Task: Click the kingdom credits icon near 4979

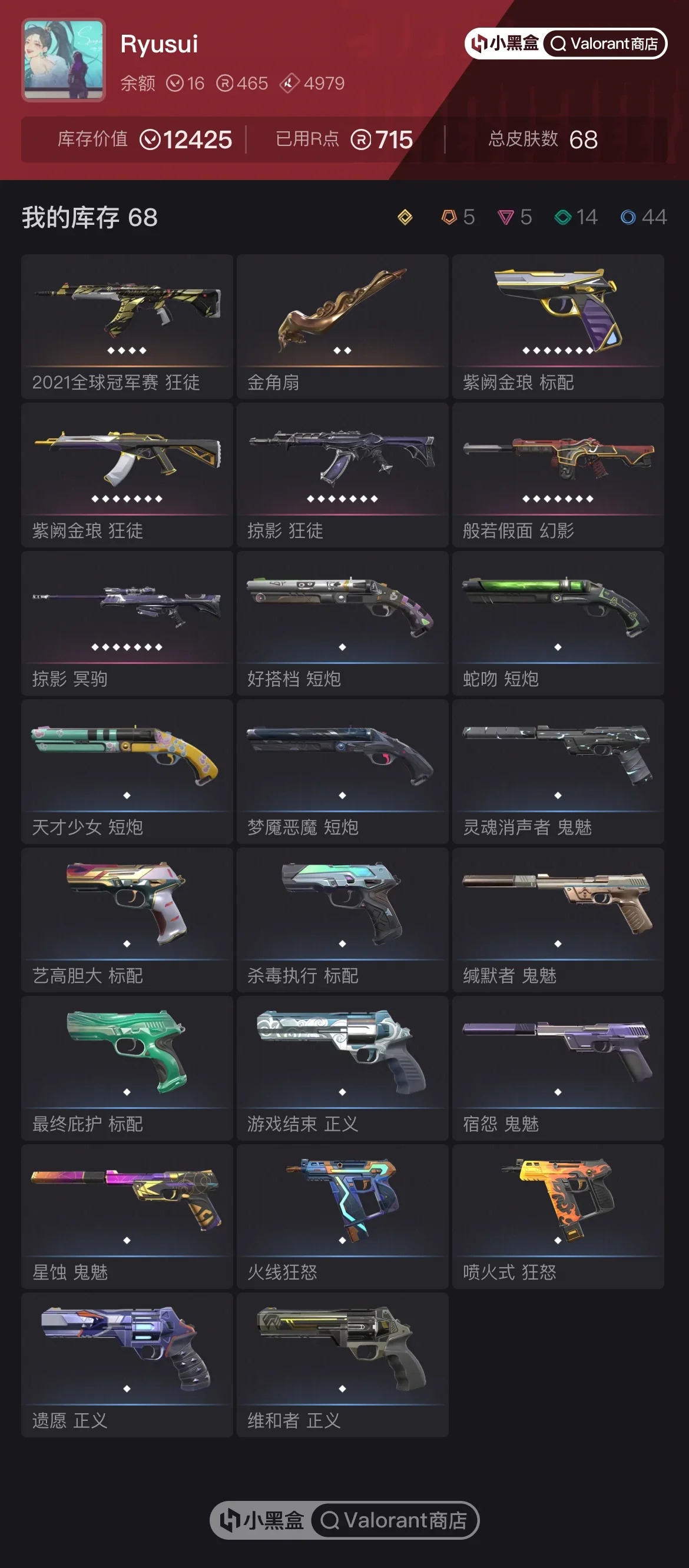Action: pos(289,83)
